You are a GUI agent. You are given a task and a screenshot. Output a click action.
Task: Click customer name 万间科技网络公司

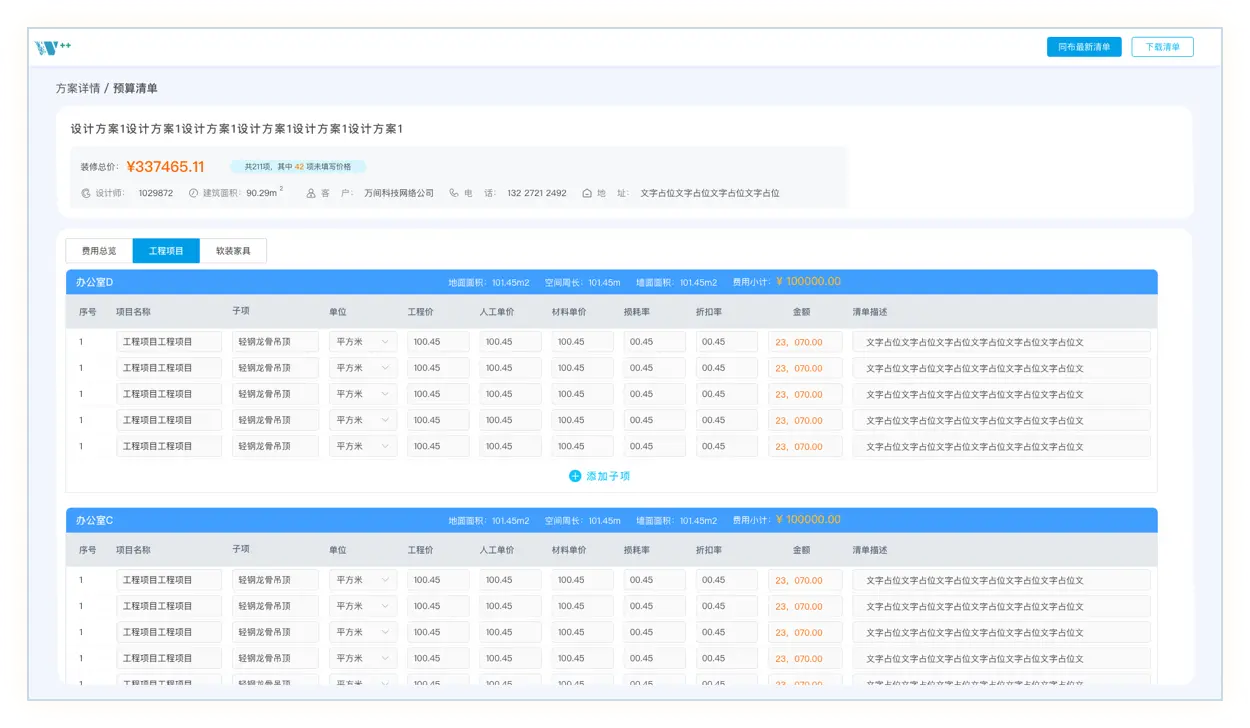(399, 193)
